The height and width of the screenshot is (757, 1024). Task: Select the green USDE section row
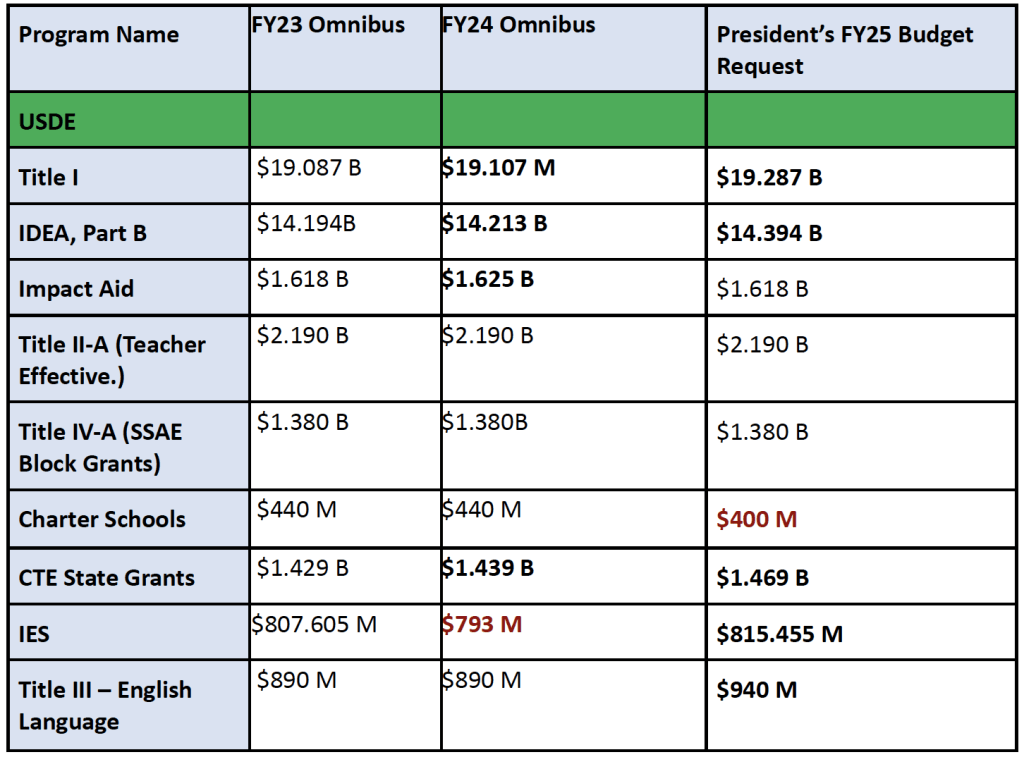512,120
